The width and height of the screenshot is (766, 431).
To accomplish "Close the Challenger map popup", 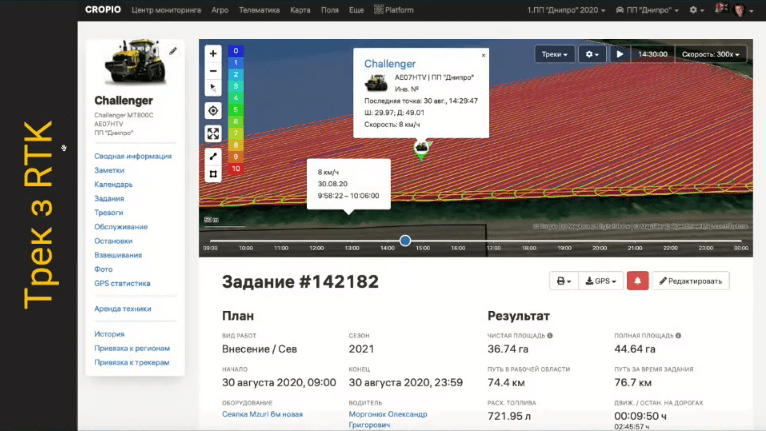I will pos(483,55).
